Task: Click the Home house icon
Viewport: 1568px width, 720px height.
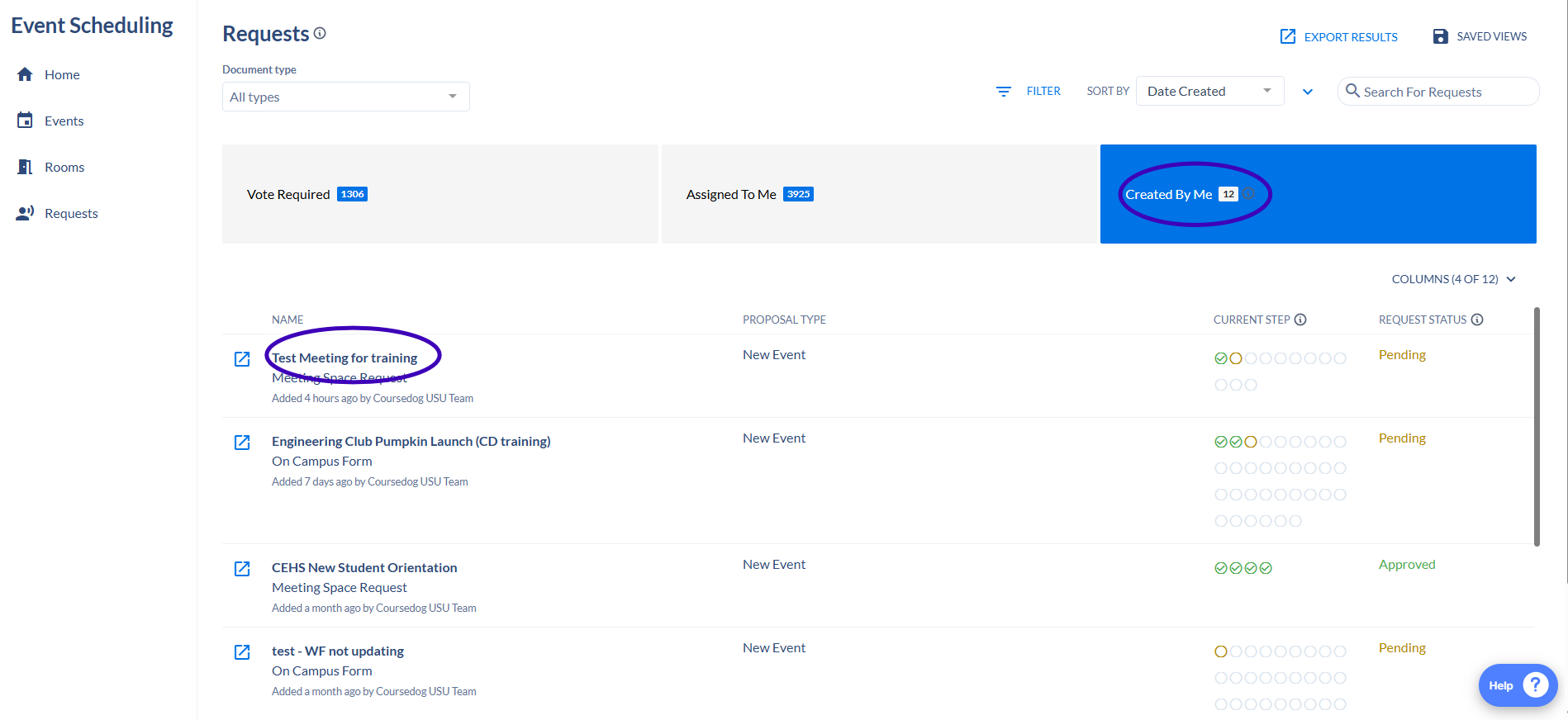Action: click(x=25, y=74)
